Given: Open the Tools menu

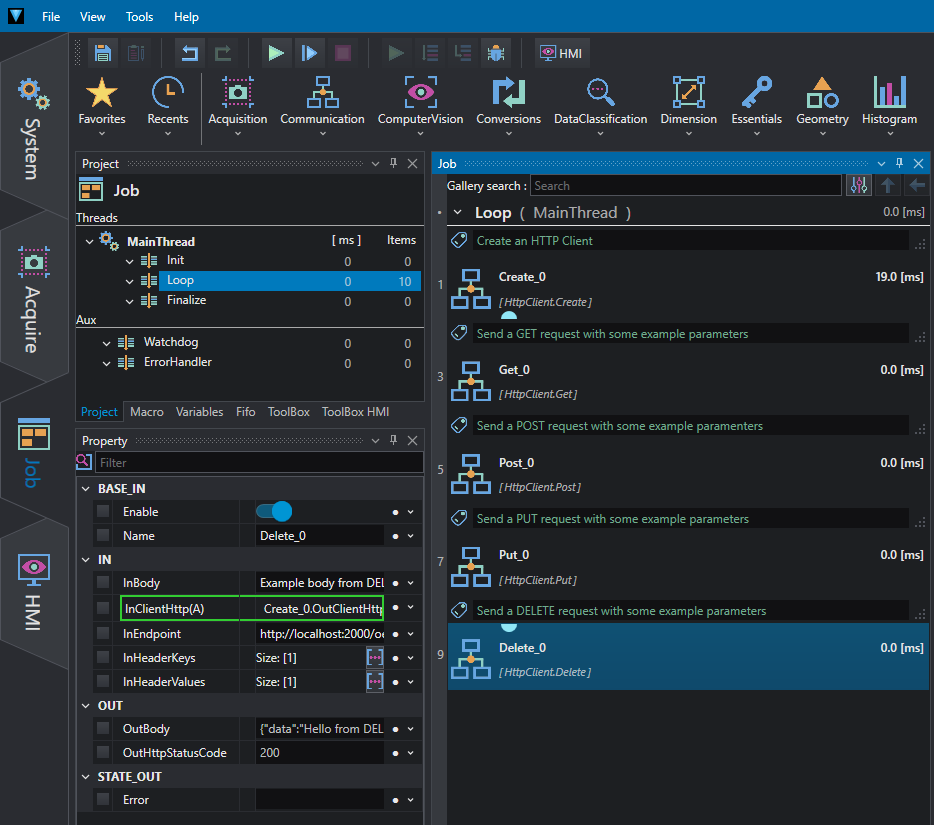Looking at the screenshot, I should pyautogui.click(x=139, y=17).
